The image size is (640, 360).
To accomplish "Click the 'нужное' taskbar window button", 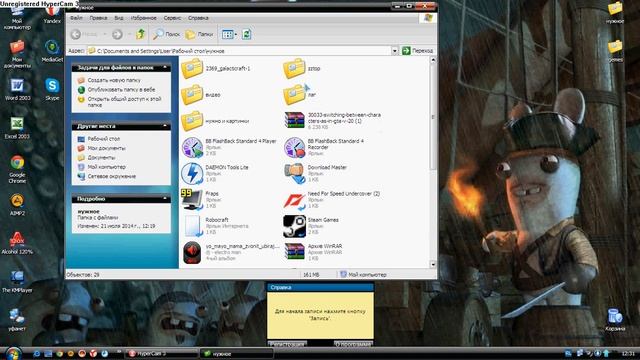I will [237, 353].
